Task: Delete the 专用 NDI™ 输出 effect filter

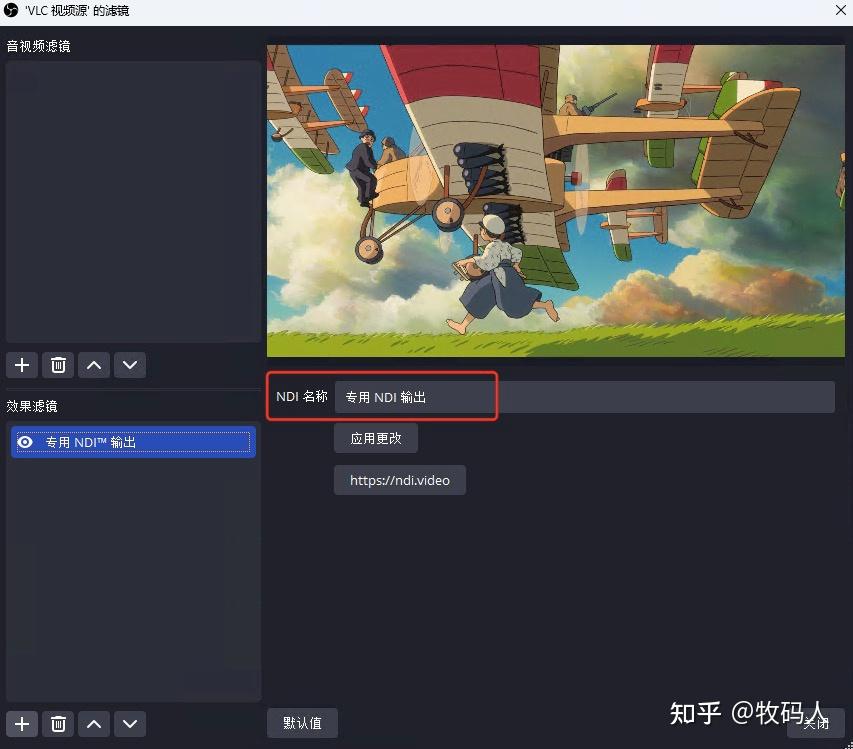Action: click(57, 723)
